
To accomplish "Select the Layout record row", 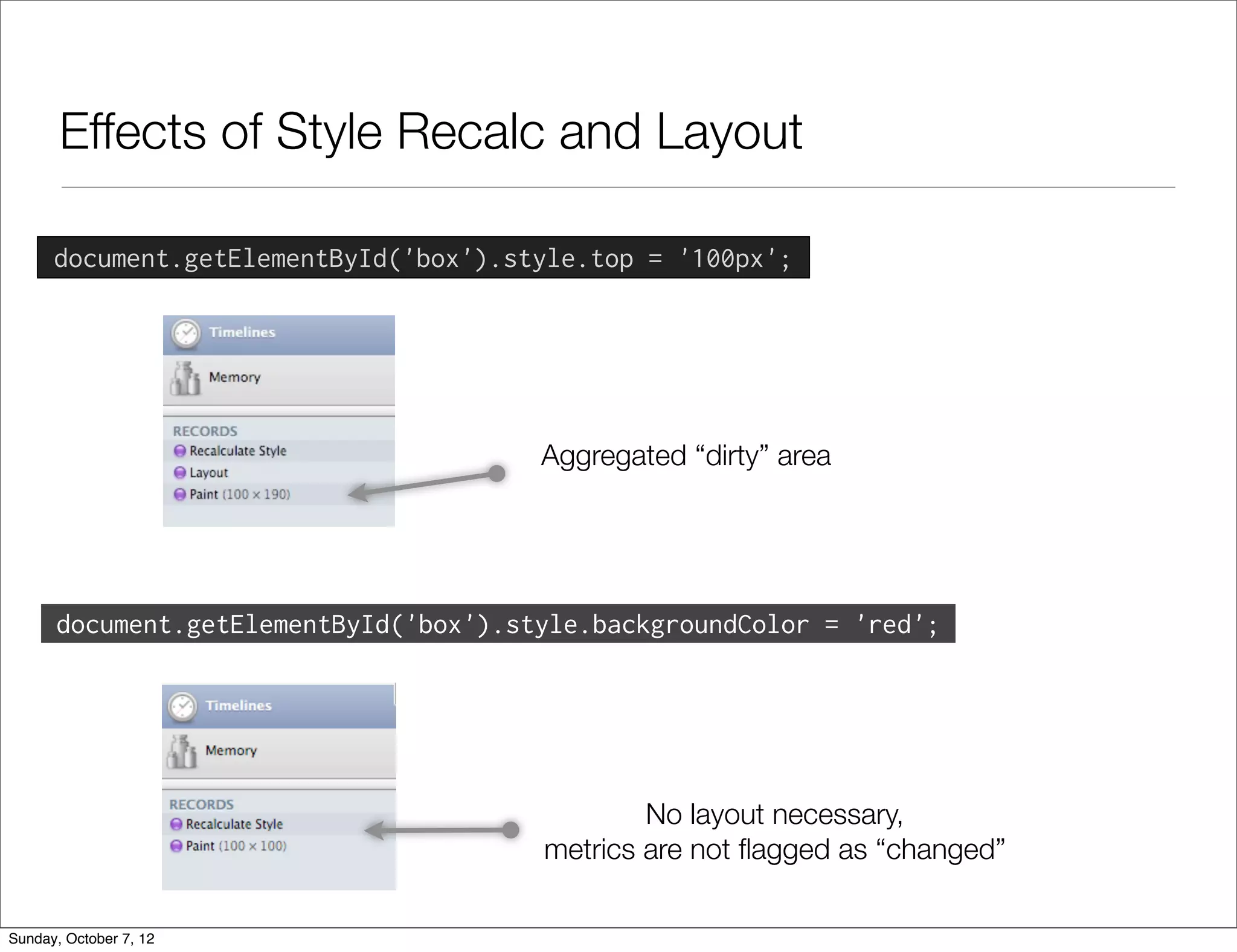I will click(209, 473).
